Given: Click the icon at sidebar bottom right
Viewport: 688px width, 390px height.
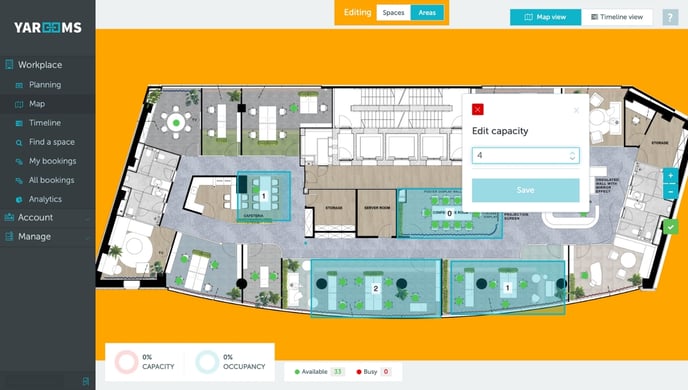Looking at the screenshot, I should [86, 381].
